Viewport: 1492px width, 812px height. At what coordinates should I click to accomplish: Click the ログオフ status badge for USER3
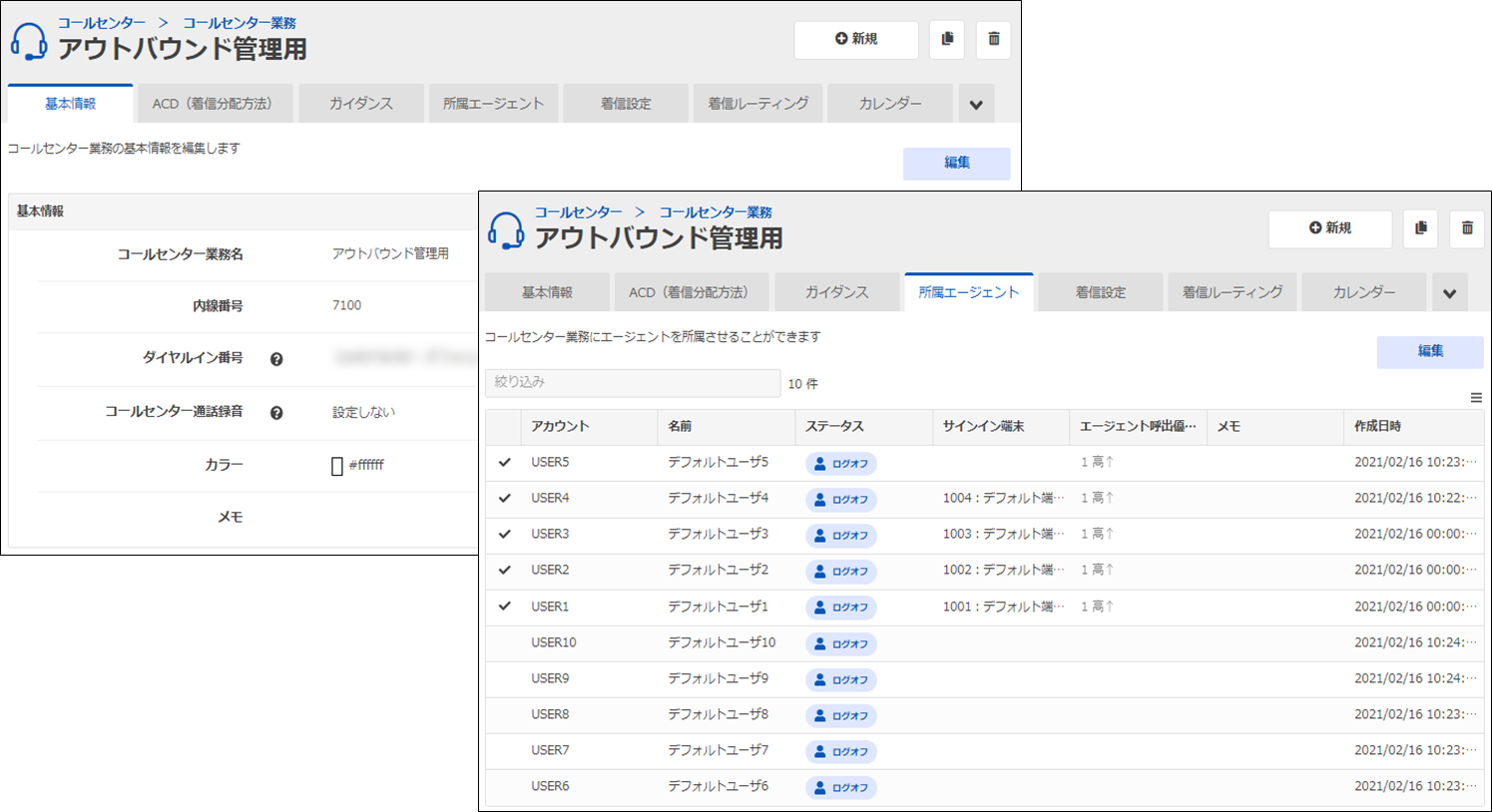(841, 536)
